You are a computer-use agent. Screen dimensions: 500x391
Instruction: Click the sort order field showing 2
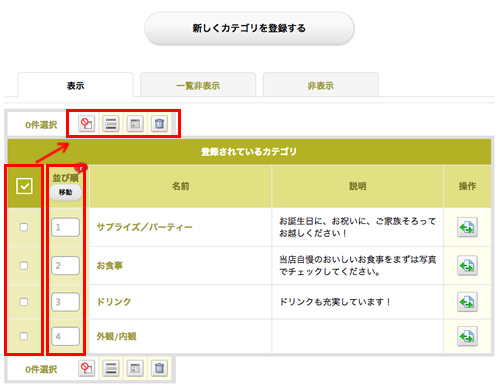tap(66, 266)
